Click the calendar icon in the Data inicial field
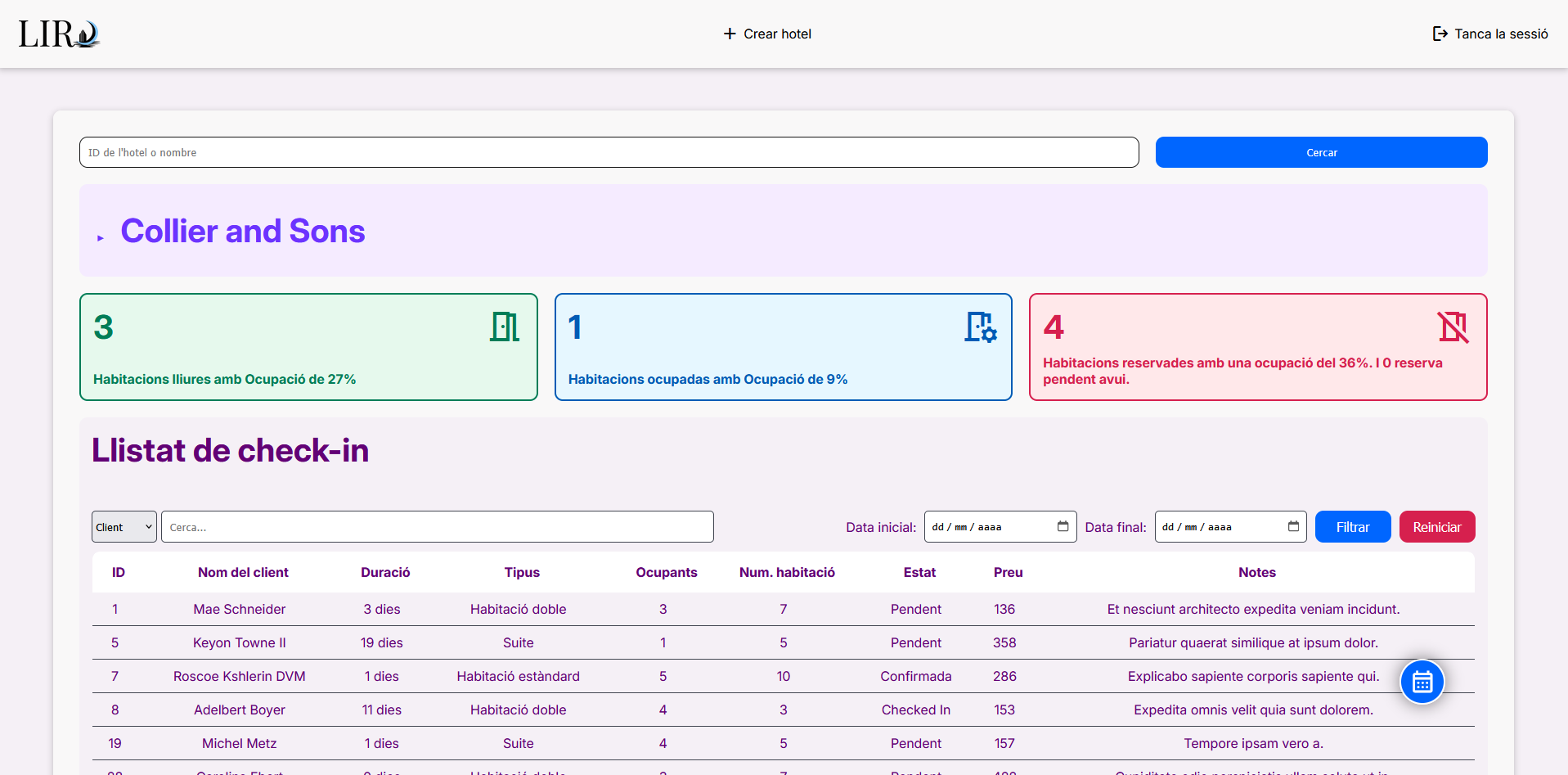 (x=1063, y=526)
